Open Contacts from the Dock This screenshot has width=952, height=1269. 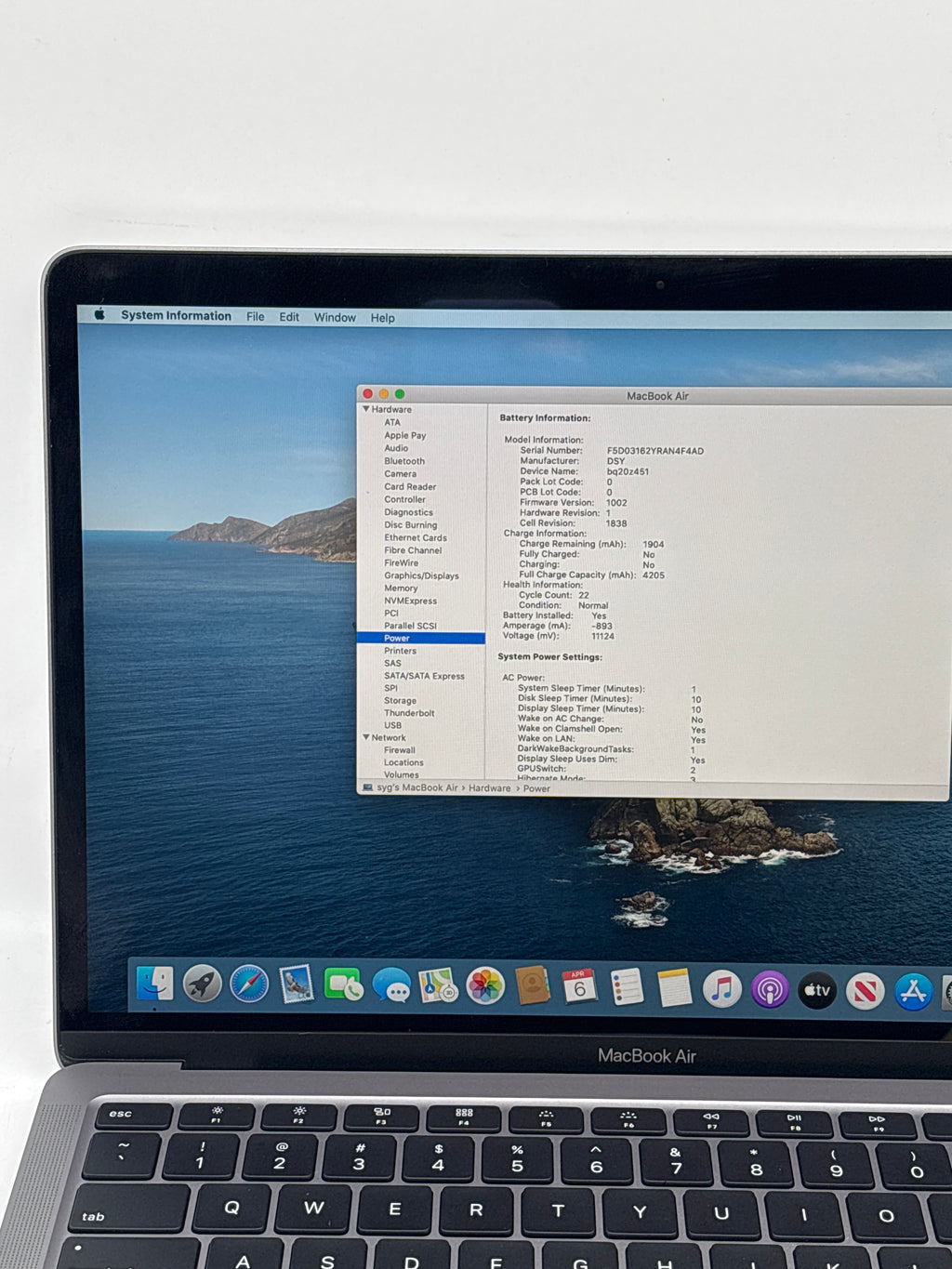(533, 986)
